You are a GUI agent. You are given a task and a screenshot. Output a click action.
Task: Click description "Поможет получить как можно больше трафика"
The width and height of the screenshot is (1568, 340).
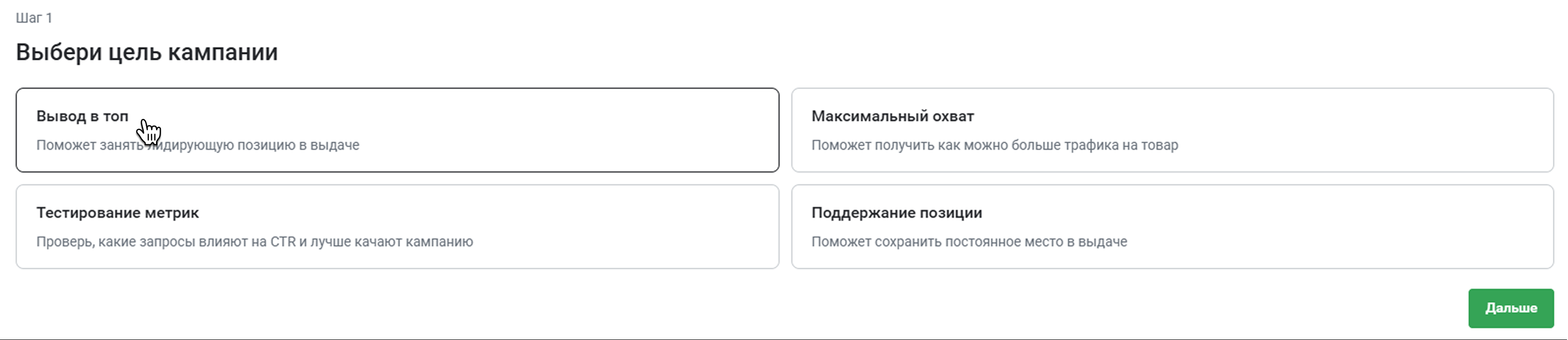click(995, 145)
